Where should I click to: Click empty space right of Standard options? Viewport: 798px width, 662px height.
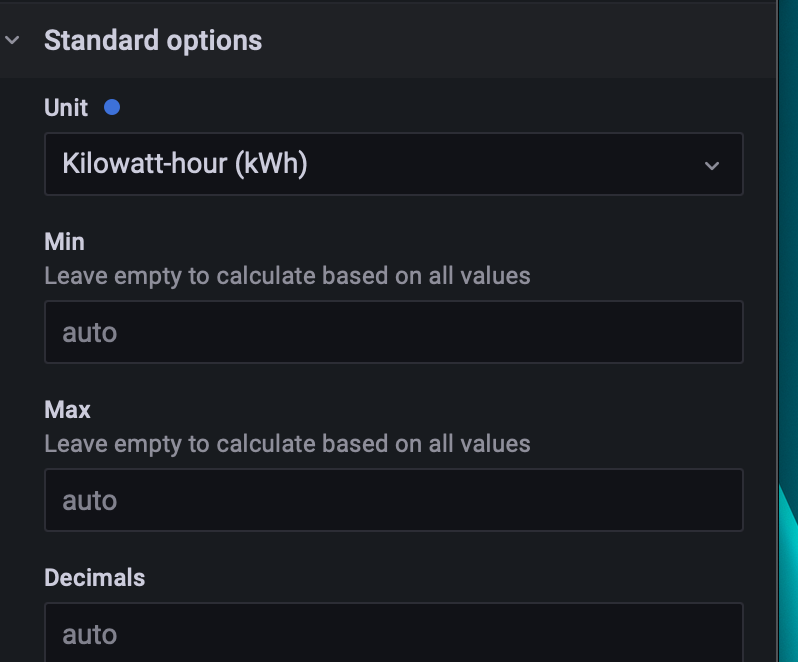pyautogui.click(x=520, y=41)
